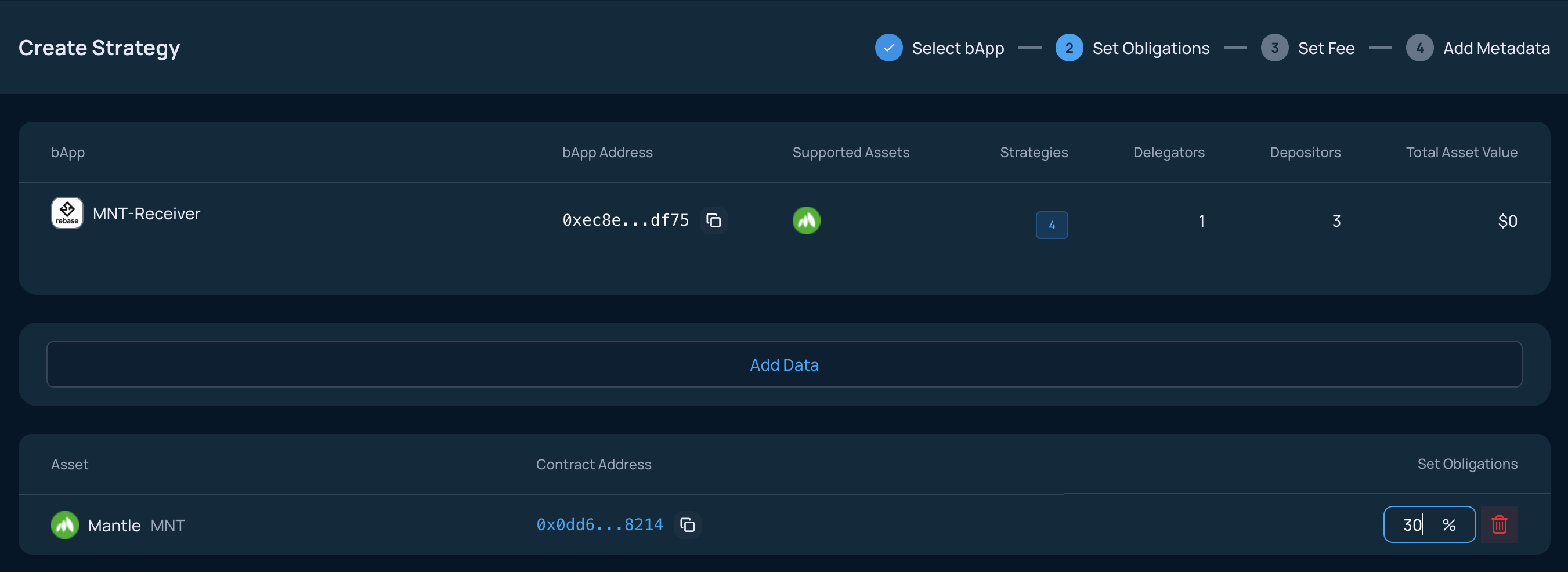Click the Asset column header
This screenshot has height=572, width=1568.
coord(70,464)
